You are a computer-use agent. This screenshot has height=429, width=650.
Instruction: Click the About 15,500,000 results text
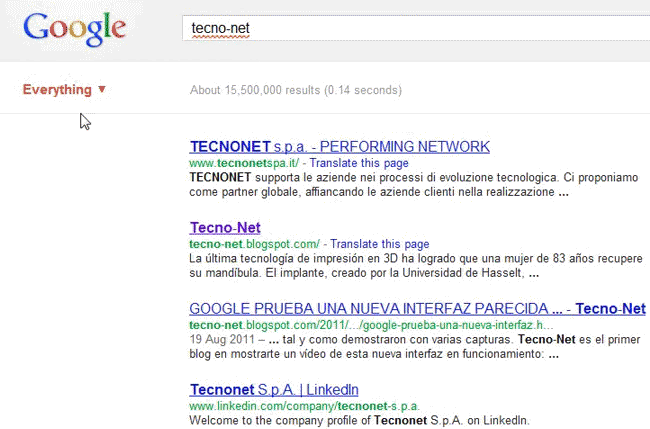point(296,90)
